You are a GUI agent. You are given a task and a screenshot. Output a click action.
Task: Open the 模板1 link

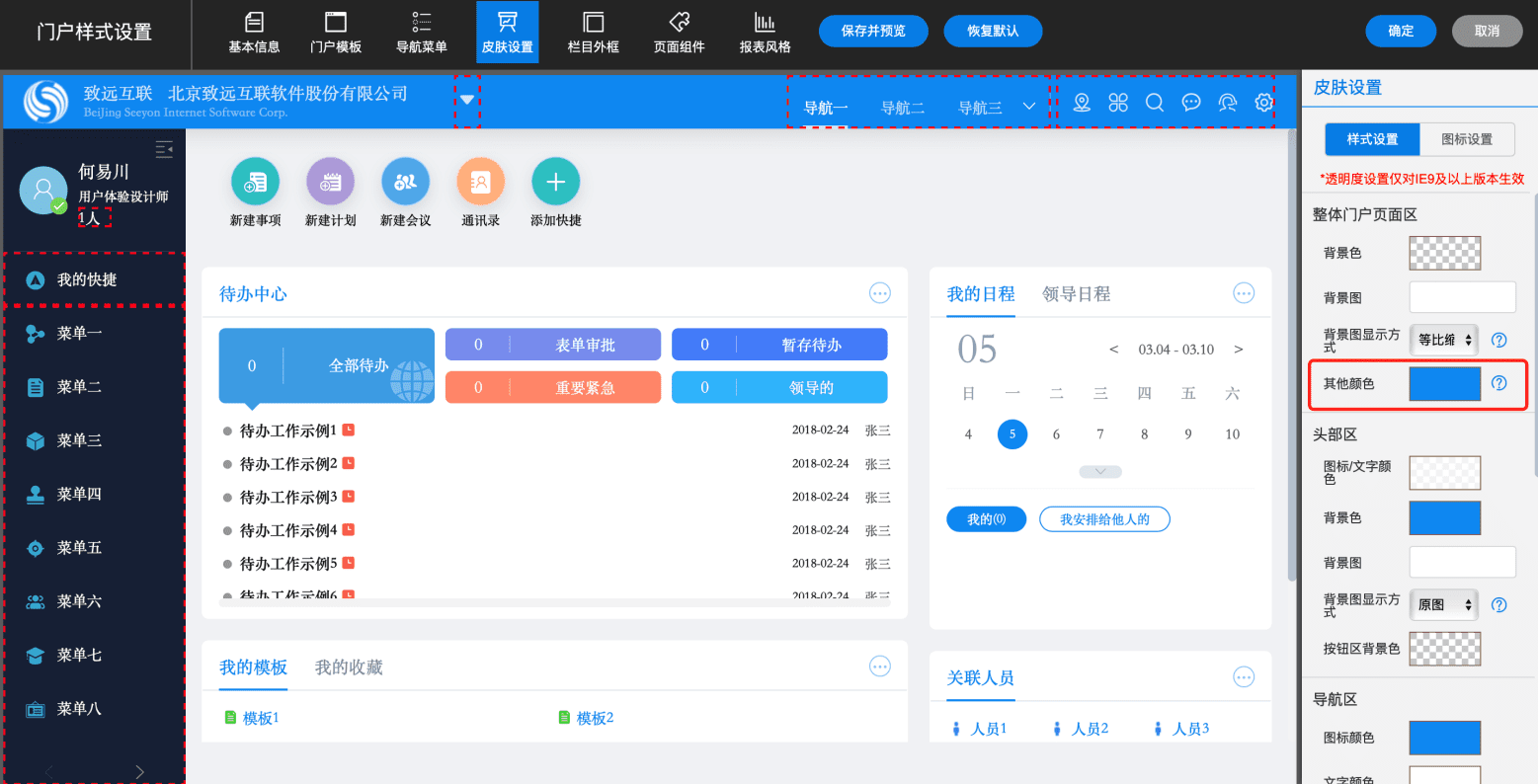[261, 718]
